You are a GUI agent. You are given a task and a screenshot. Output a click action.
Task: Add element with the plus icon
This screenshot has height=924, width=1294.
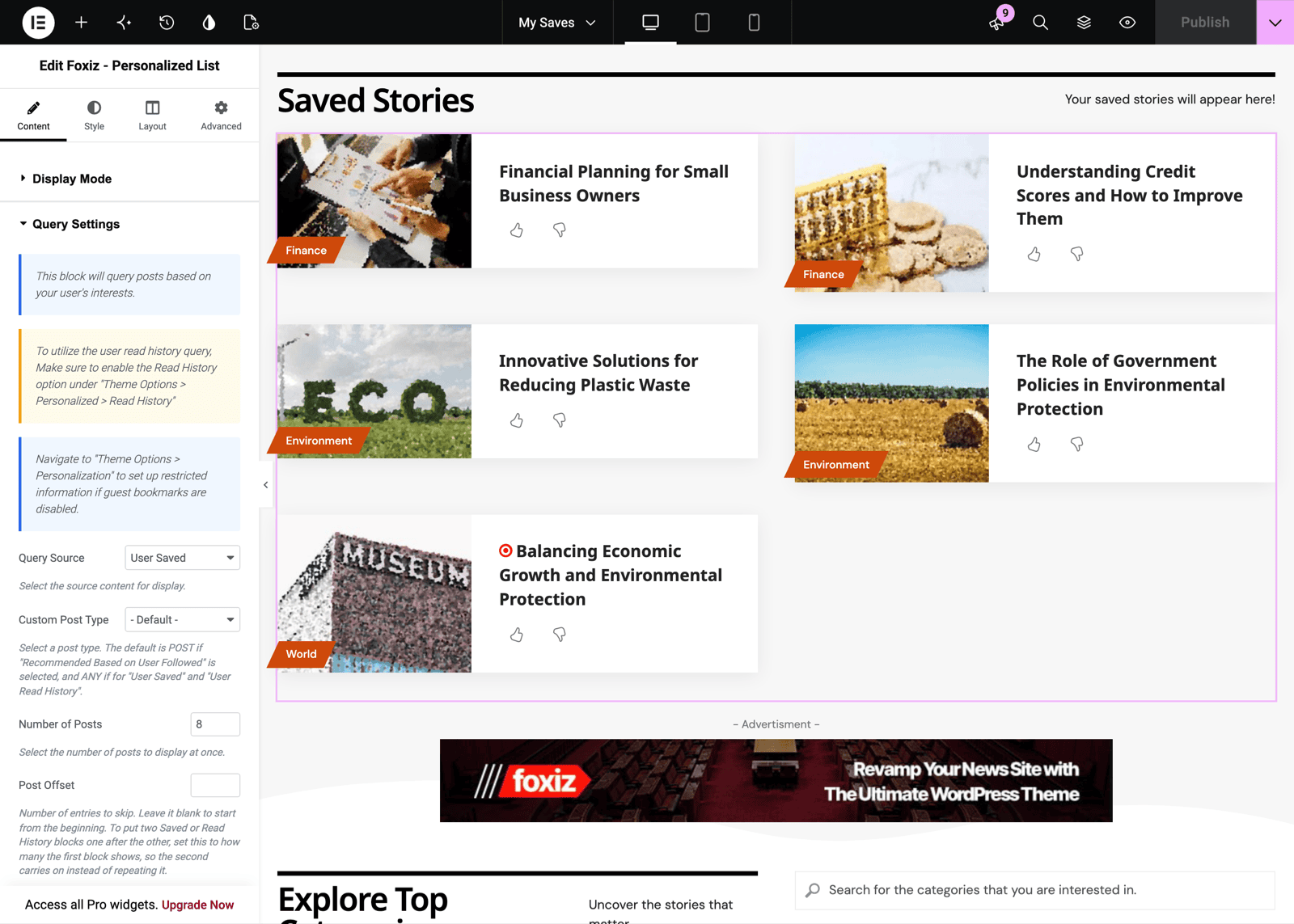[81, 23]
